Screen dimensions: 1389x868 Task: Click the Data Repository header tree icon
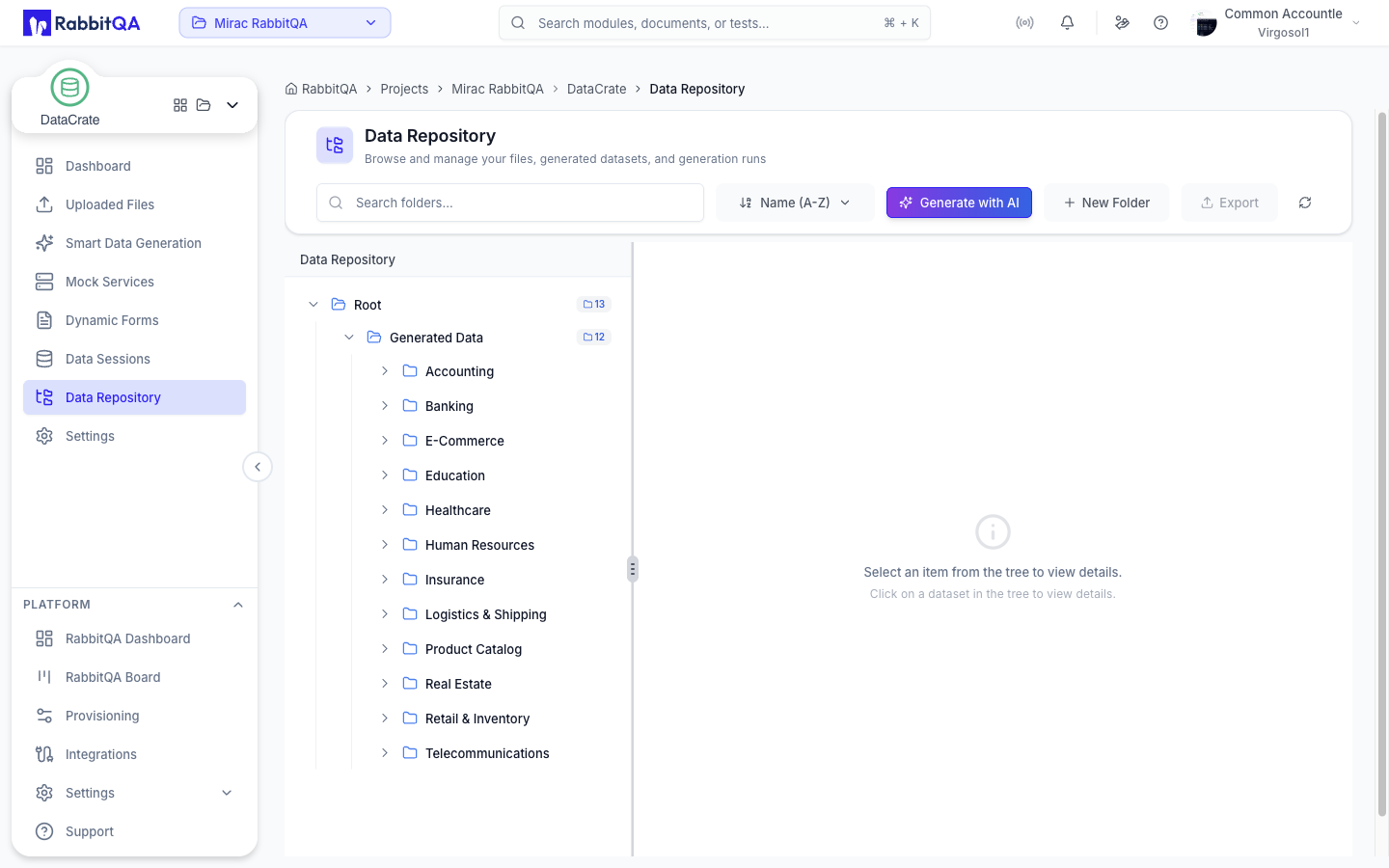(335, 146)
